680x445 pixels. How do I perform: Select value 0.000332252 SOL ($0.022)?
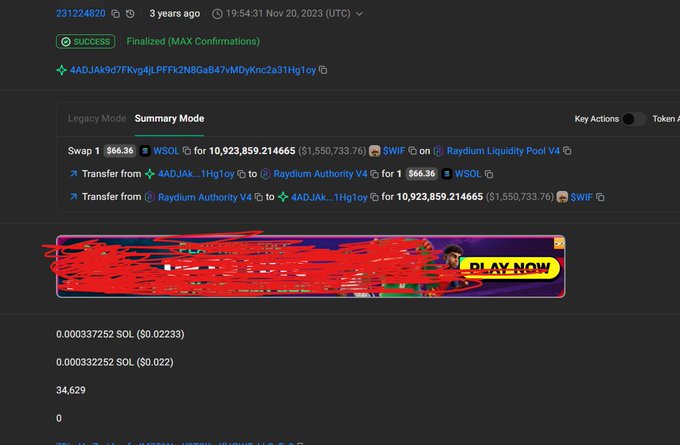click(x=114, y=362)
